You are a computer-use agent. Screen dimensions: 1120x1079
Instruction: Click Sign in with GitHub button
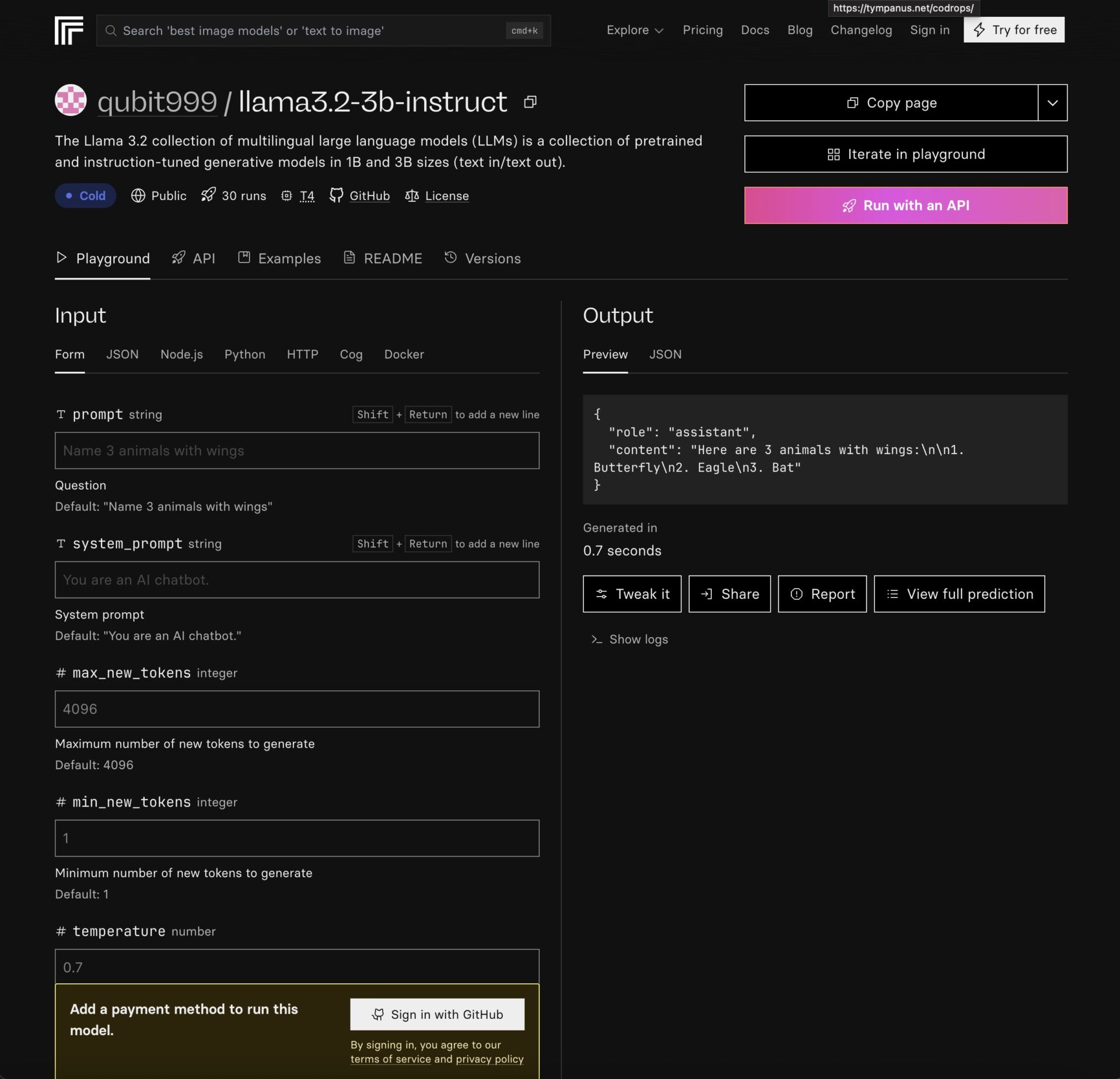click(x=437, y=1014)
